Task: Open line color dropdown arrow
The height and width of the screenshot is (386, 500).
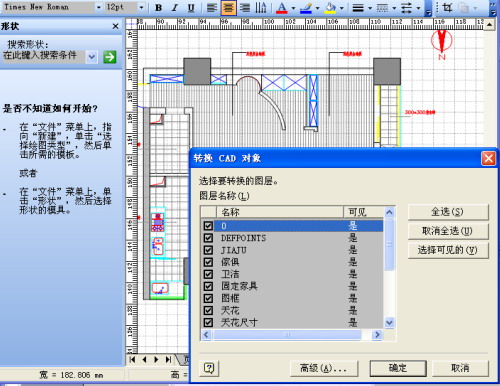Action: click(x=317, y=8)
